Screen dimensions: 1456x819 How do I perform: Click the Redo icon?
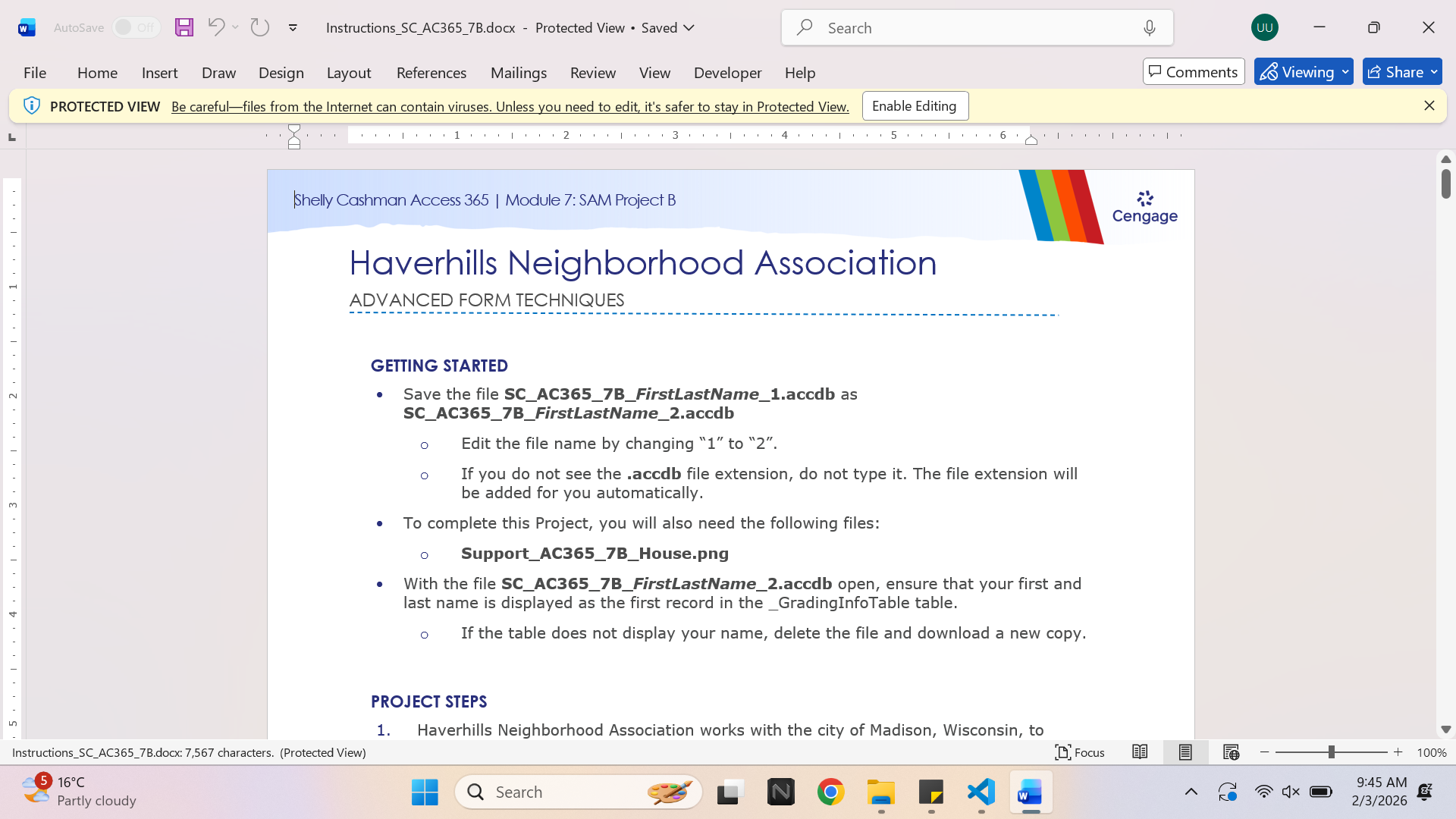[260, 27]
